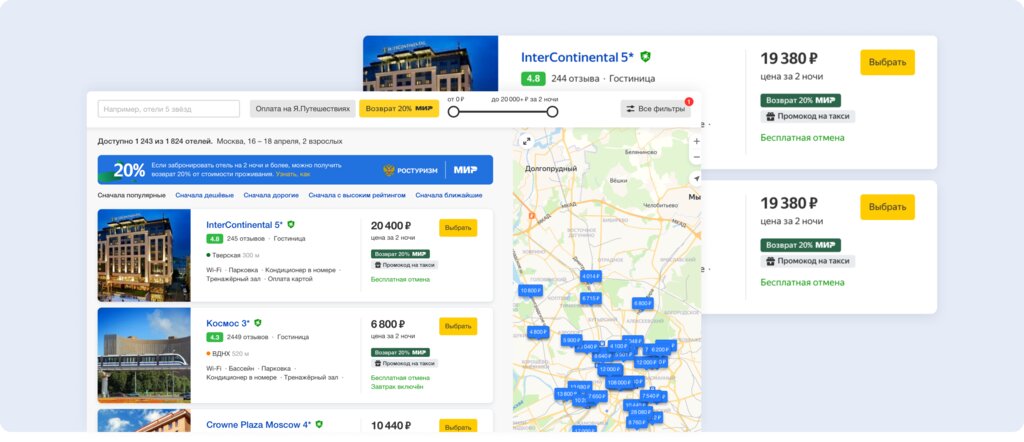
Task: Click the Долгопрудный label on the map
Action: coord(551,168)
